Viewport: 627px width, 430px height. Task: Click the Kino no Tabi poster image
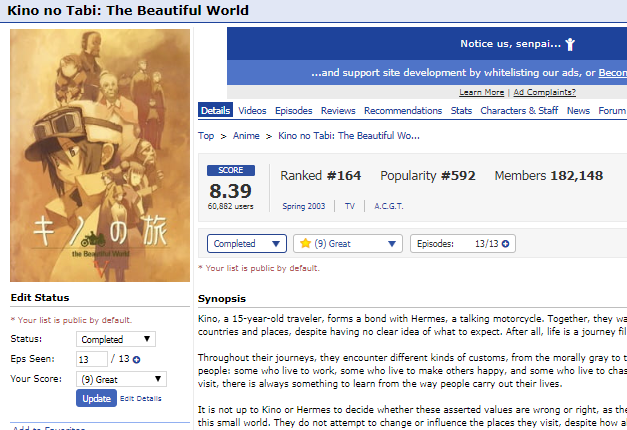tap(99, 155)
